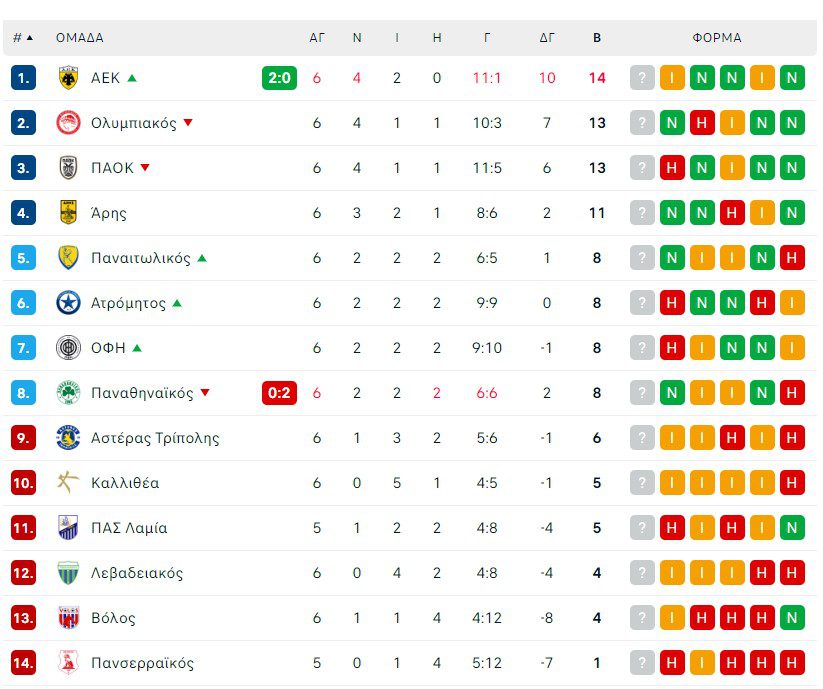
Task: Click the Καλλιθέα club logo
Action: (x=68, y=483)
